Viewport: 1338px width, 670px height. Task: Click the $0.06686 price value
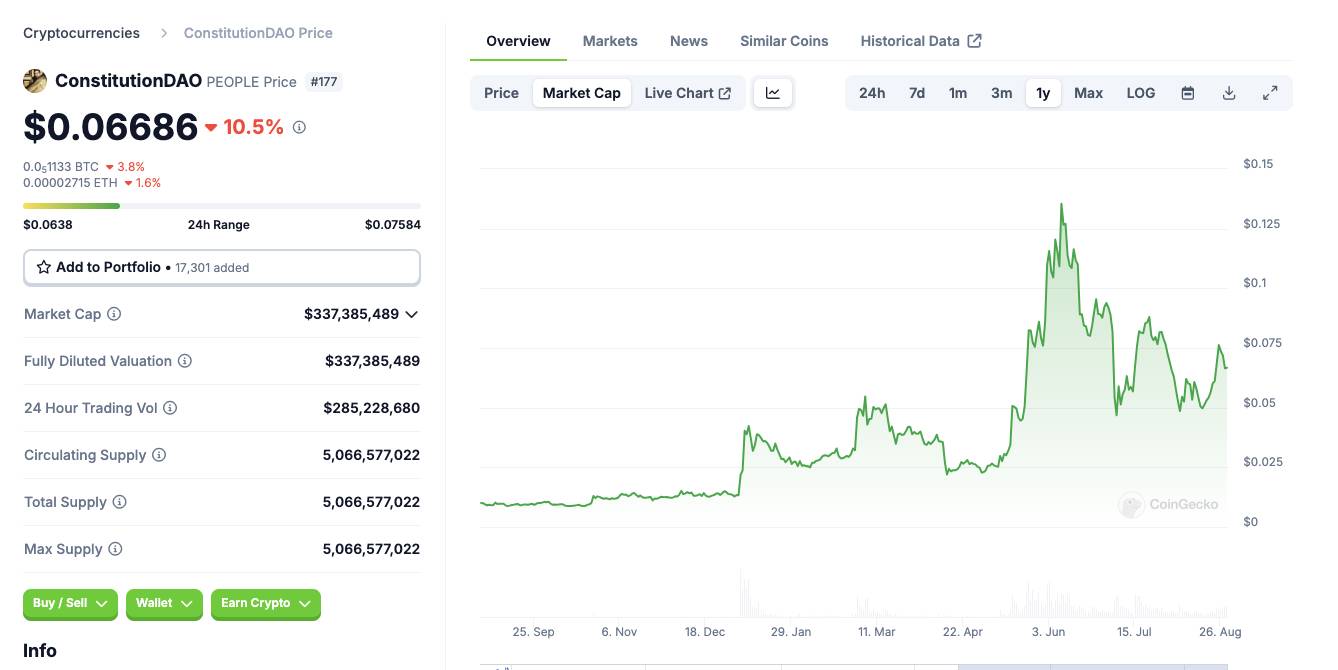[111, 127]
